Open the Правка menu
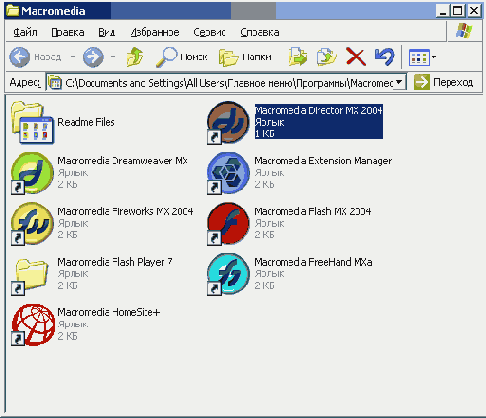The height and width of the screenshot is (418, 486). point(68,32)
